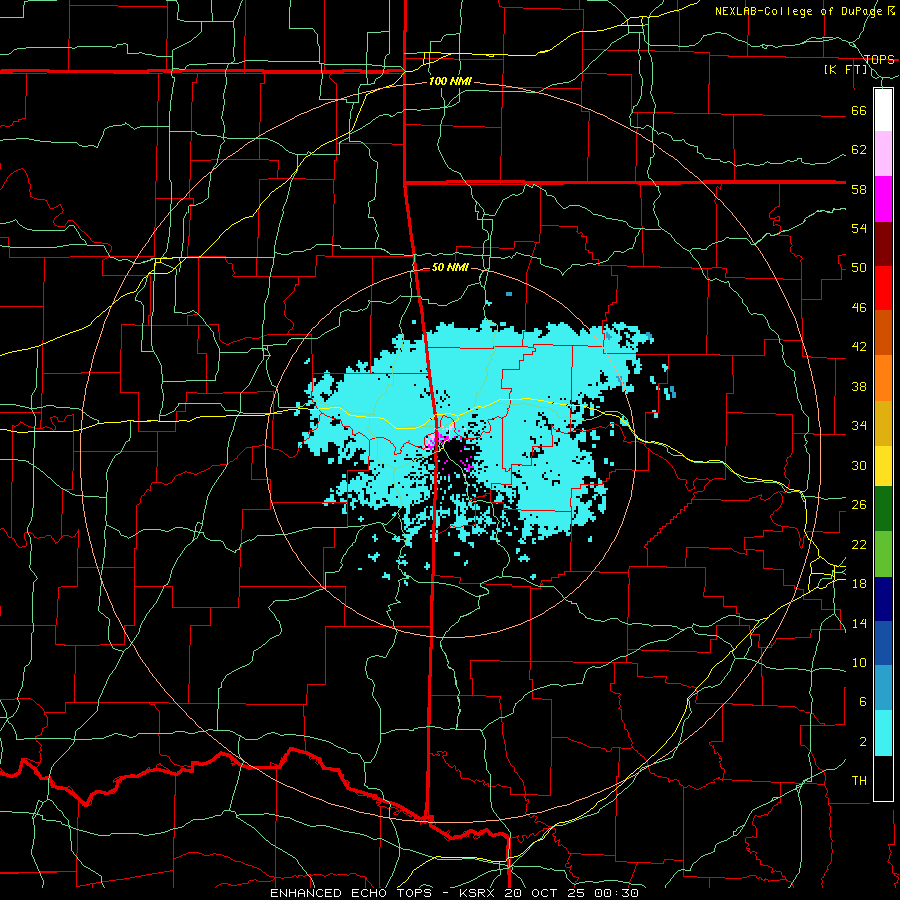Select the legend value 10
The height and width of the screenshot is (900, 900).
click(x=859, y=662)
